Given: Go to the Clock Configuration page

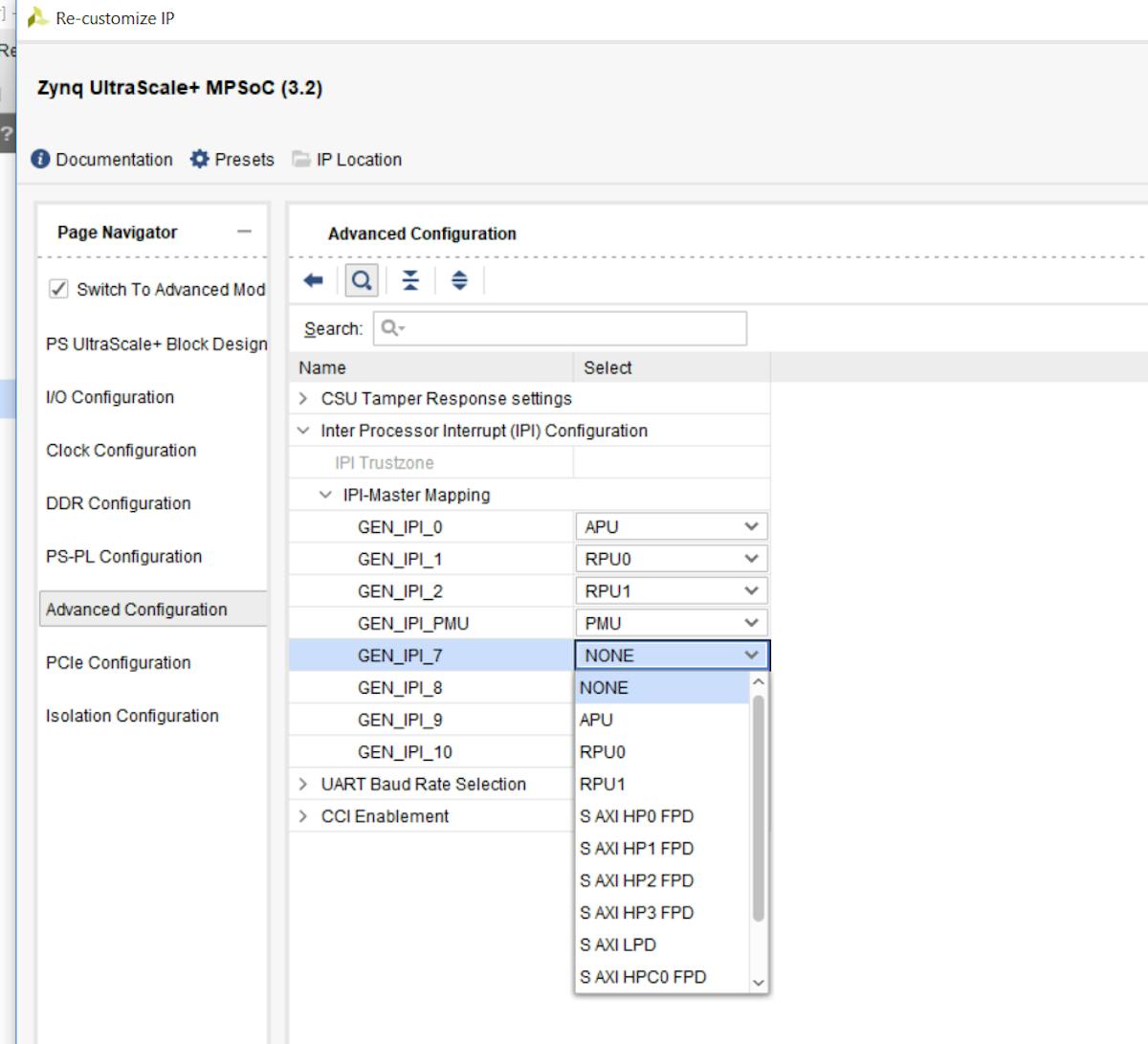Looking at the screenshot, I should [x=121, y=450].
